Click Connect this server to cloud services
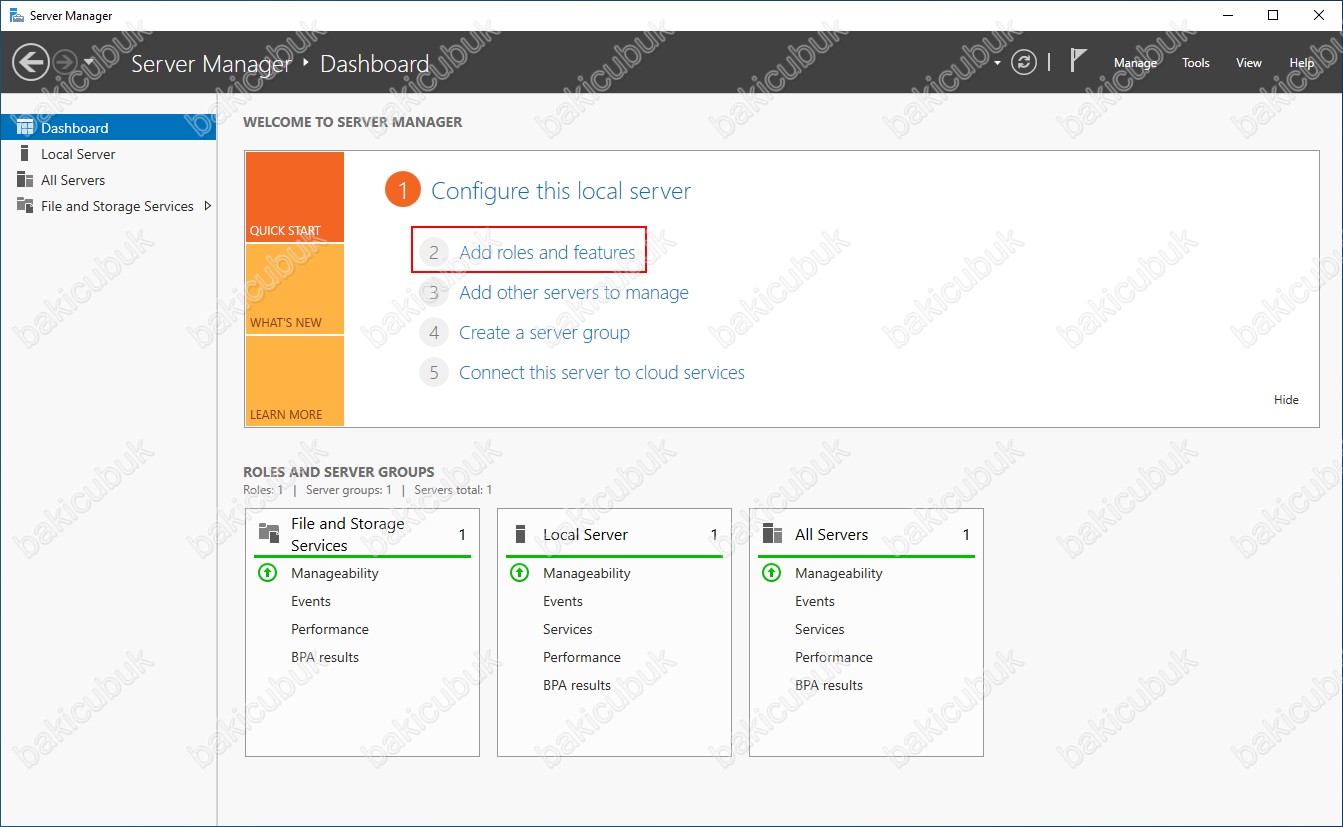Screen dimensions: 1343x827 click(x=602, y=373)
